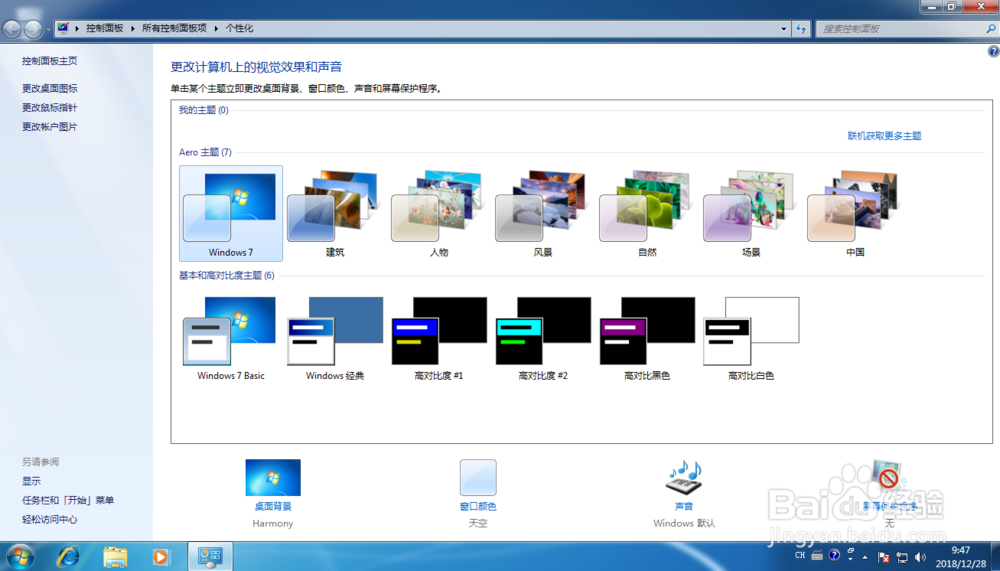Open the recent pages dropdown beside Forward
Viewport: 1000px width, 571px height.
tap(48, 29)
